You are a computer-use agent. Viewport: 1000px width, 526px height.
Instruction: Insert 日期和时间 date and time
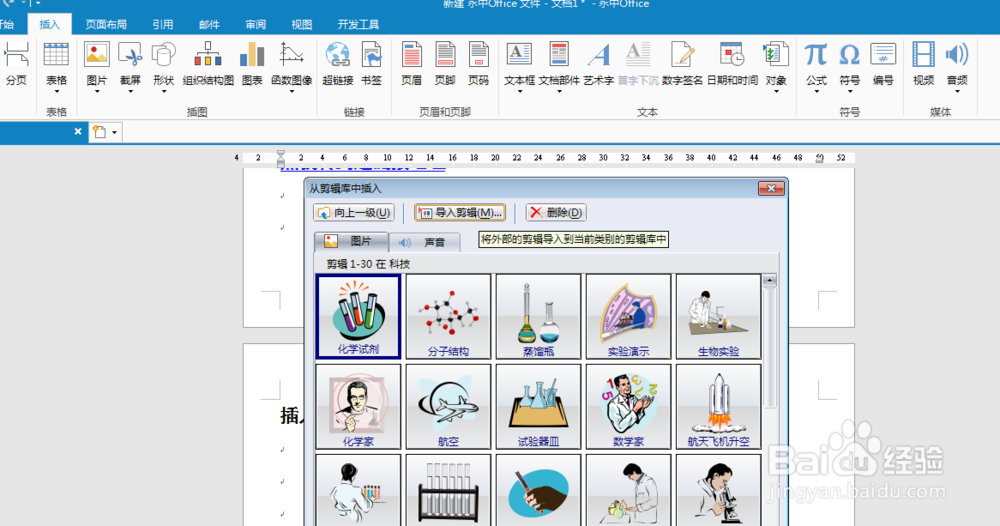click(732, 64)
